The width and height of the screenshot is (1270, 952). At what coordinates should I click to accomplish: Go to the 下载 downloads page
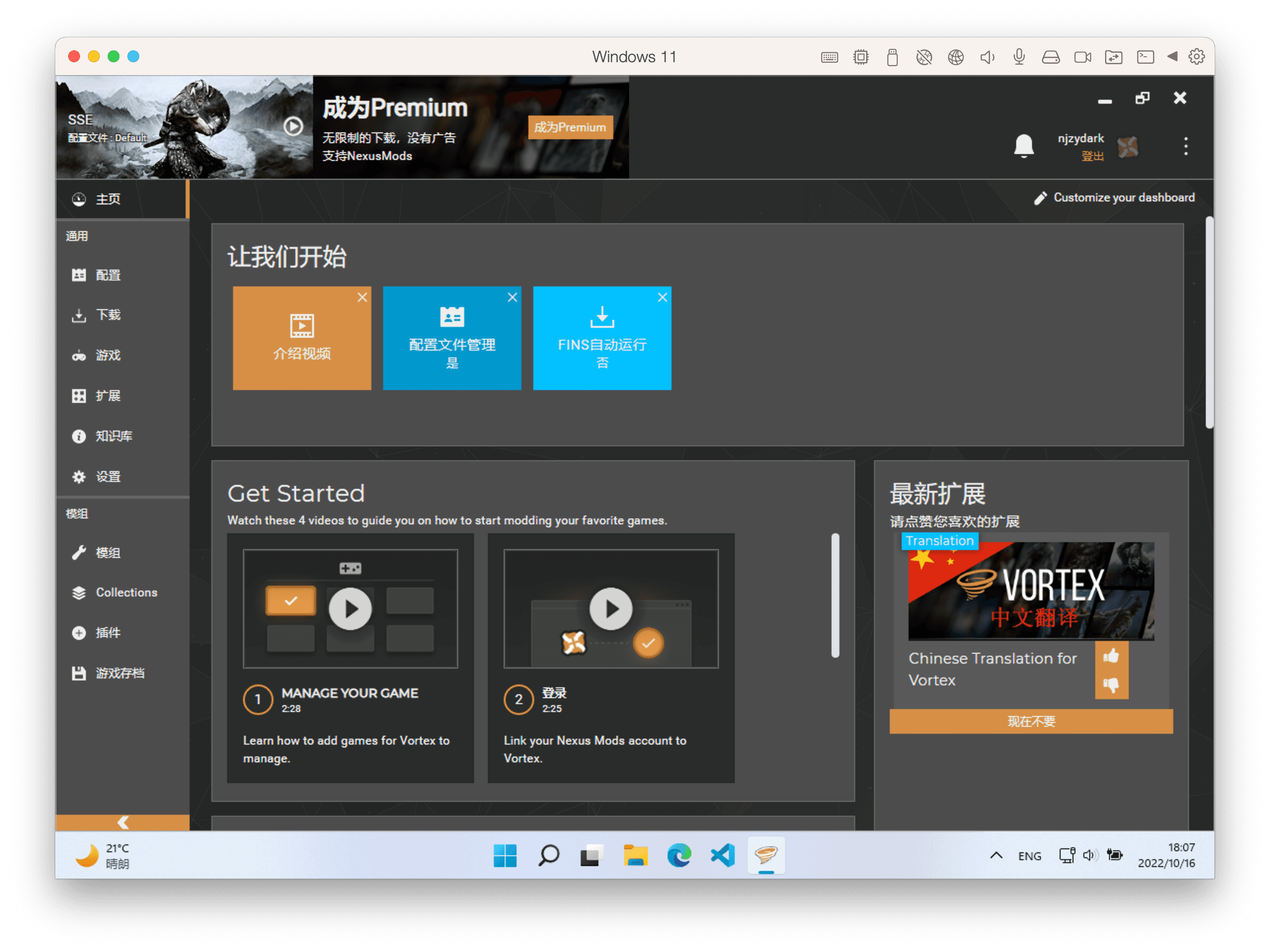click(x=122, y=315)
